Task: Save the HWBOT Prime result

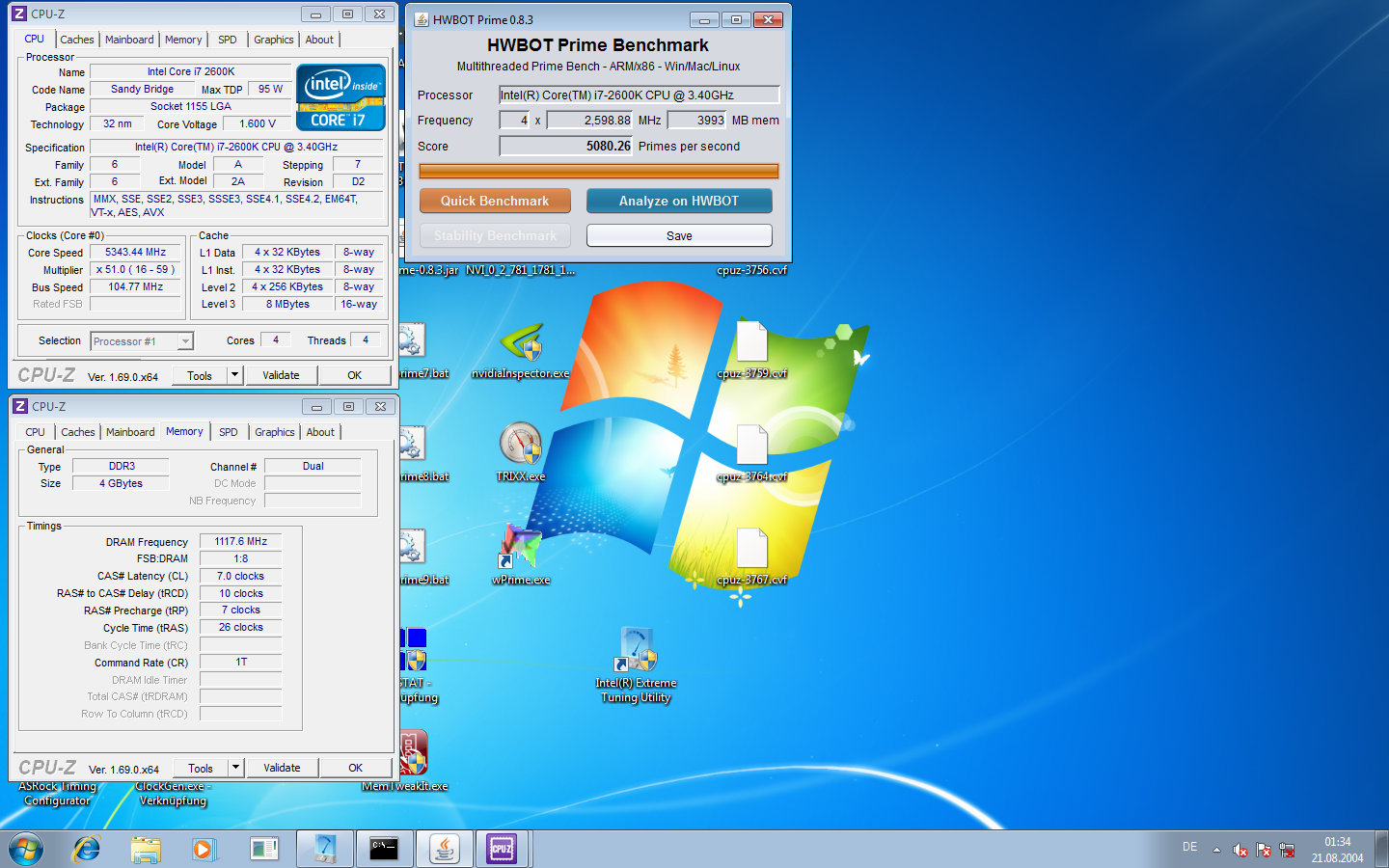Action: click(x=679, y=235)
